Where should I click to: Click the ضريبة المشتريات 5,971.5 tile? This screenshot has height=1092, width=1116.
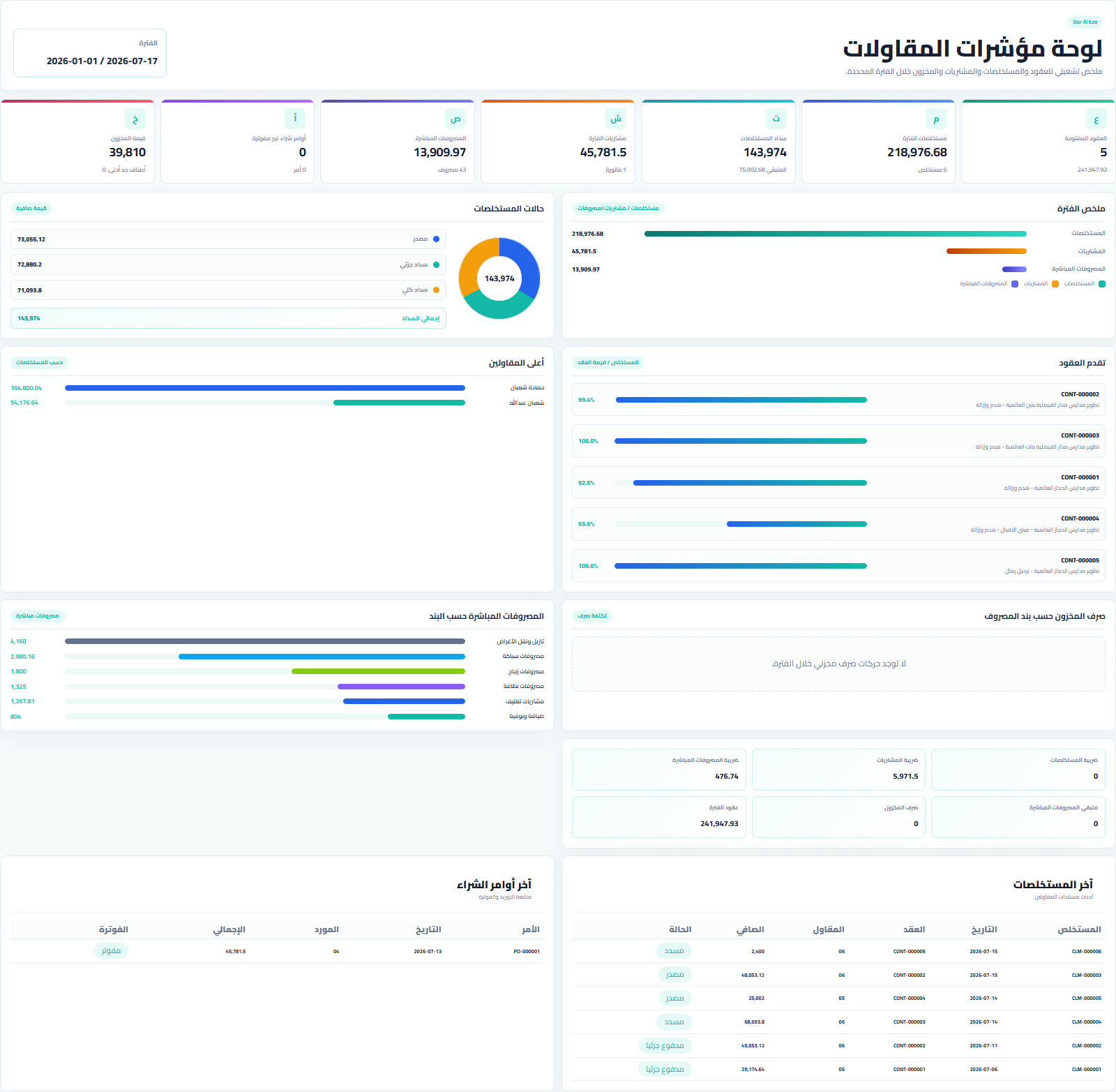point(838,770)
